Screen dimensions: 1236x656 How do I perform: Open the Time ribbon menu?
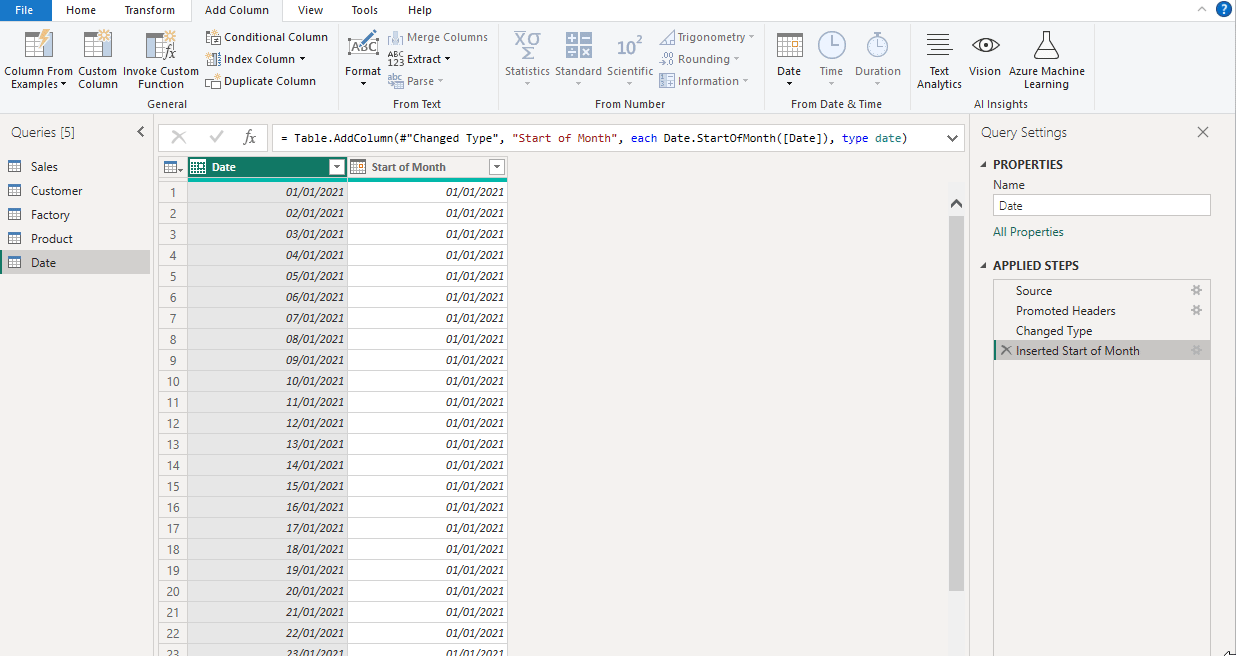(x=831, y=58)
